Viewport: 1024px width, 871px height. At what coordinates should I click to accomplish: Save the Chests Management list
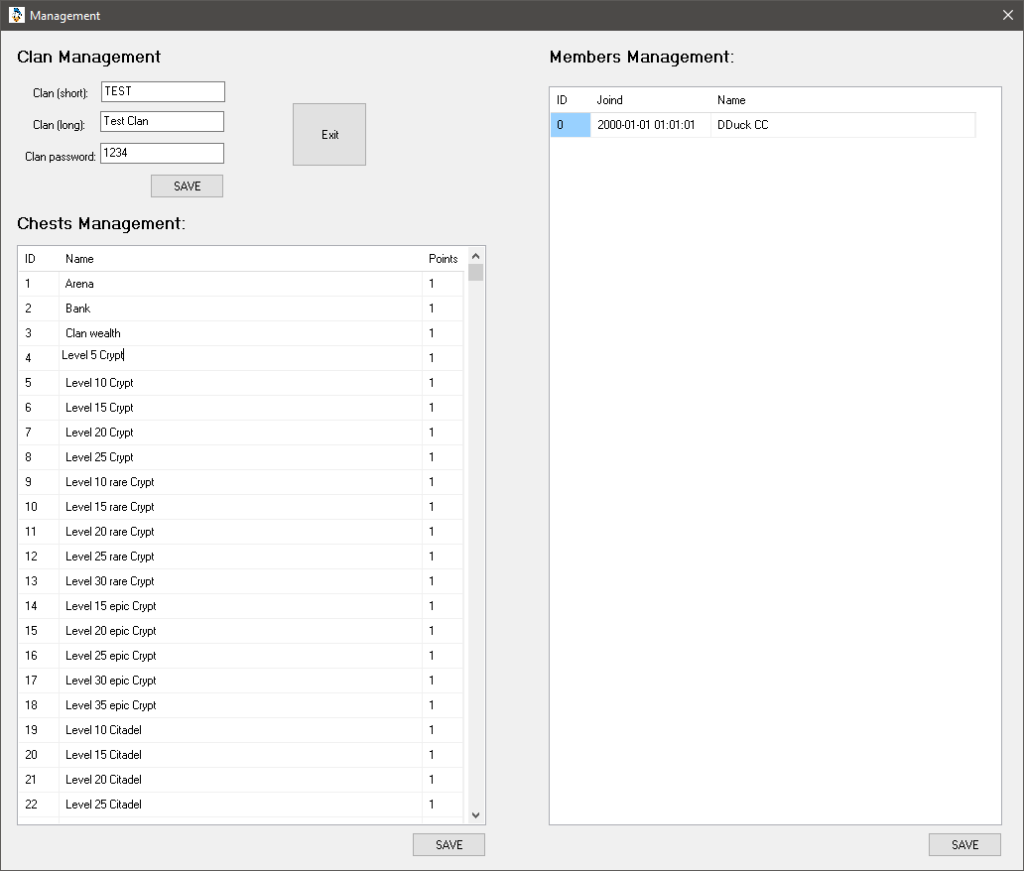click(449, 845)
